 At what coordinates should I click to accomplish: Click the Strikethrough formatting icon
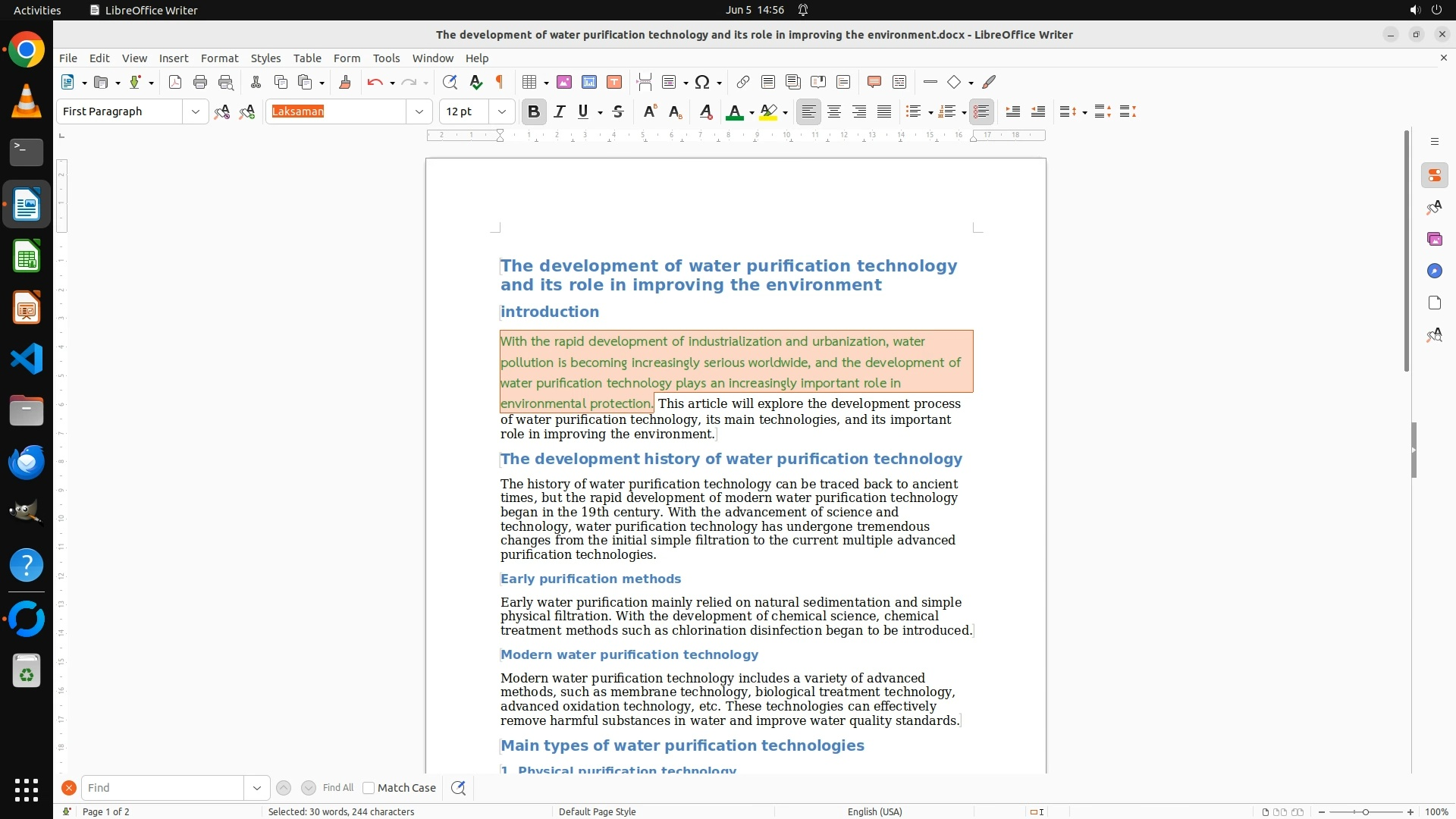[x=618, y=111]
